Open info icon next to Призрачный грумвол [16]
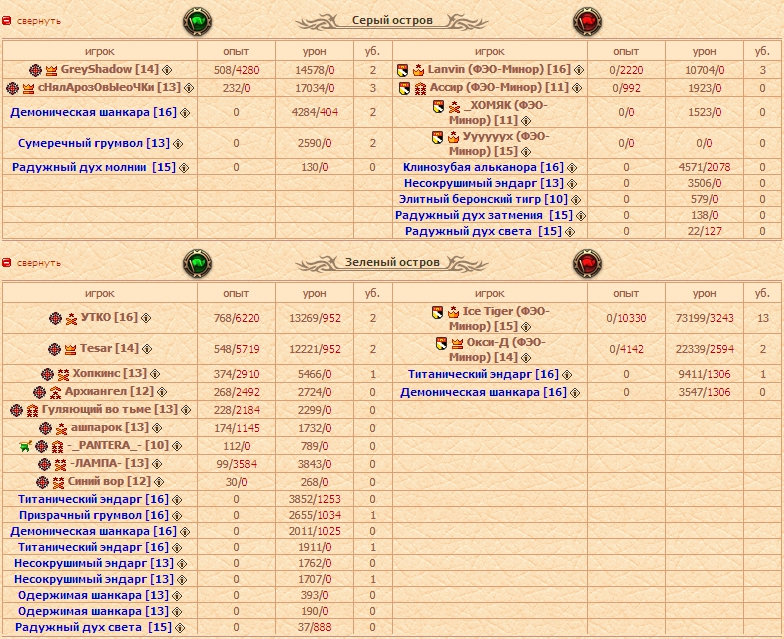Image resolution: width=784 pixels, height=639 pixels. (177, 516)
